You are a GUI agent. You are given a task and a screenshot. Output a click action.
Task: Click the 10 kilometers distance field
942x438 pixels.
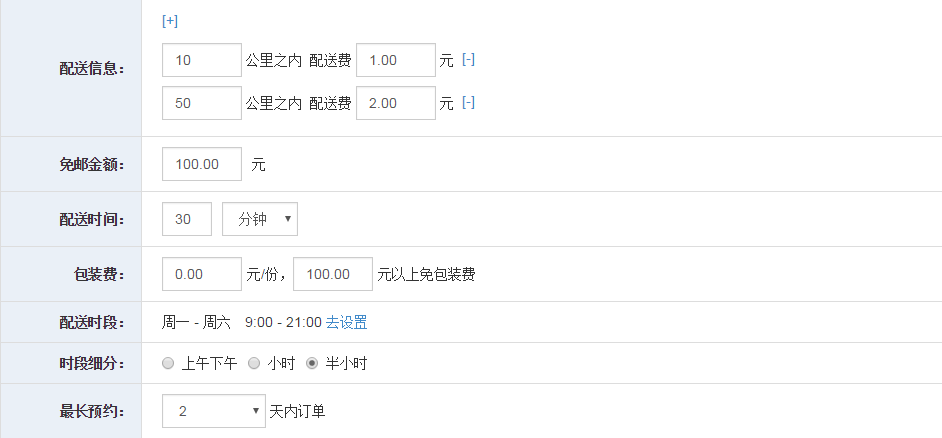pos(202,60)
